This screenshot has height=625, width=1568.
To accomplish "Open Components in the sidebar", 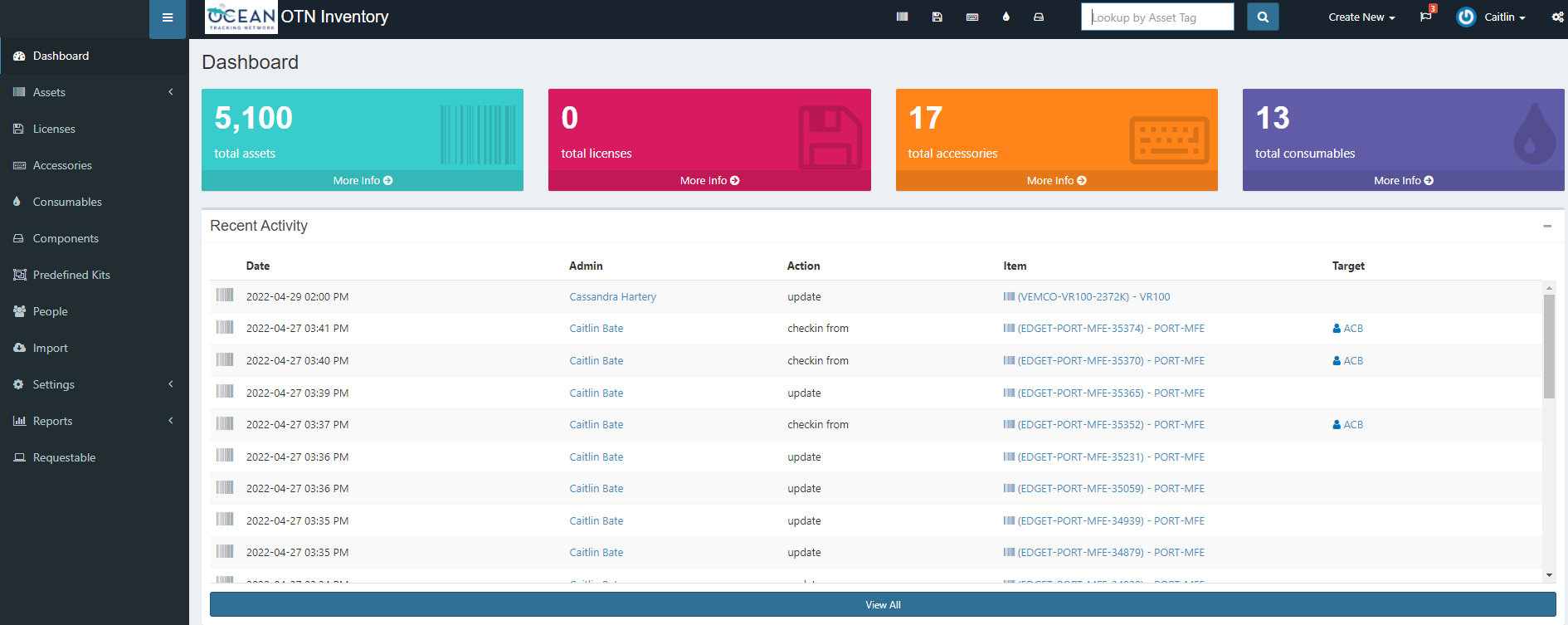I will pyautogui.click(x=95, y=238).
